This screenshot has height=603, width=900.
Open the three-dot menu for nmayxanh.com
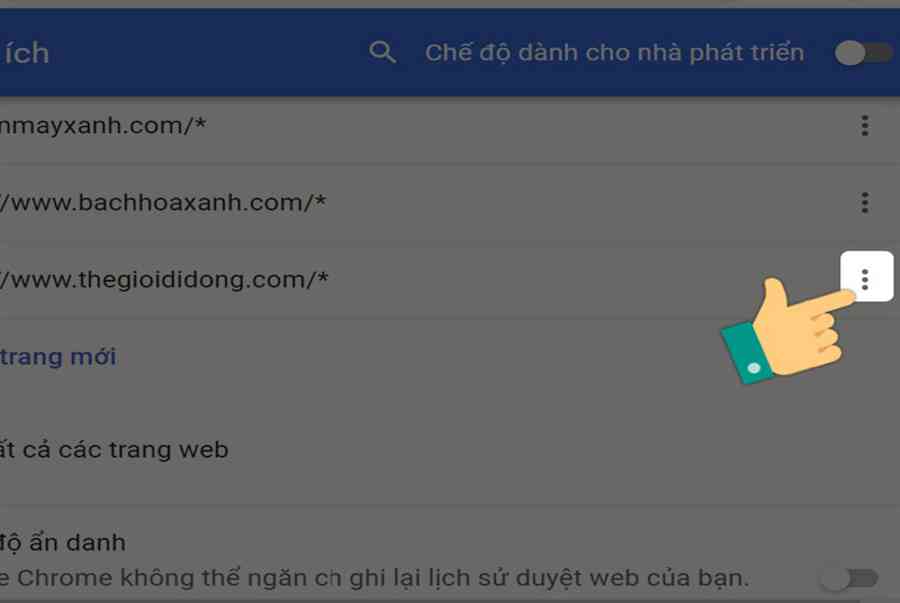[864, 126]
